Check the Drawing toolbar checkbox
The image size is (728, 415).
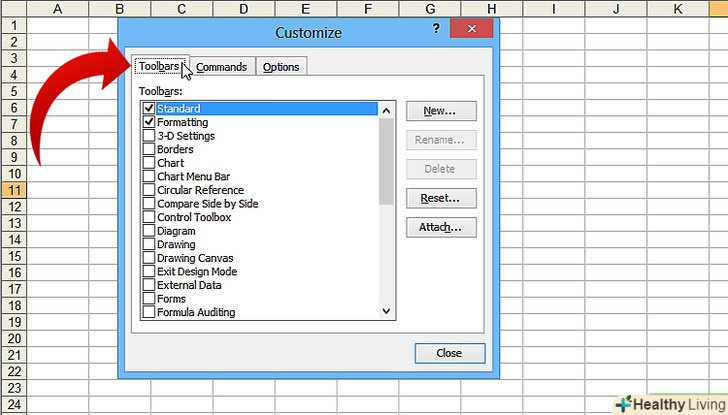149,244
